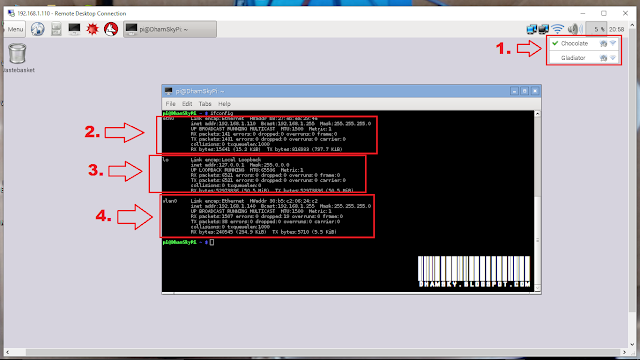
Task: Click the blue network computers tray icon
Action: [531, 29]
